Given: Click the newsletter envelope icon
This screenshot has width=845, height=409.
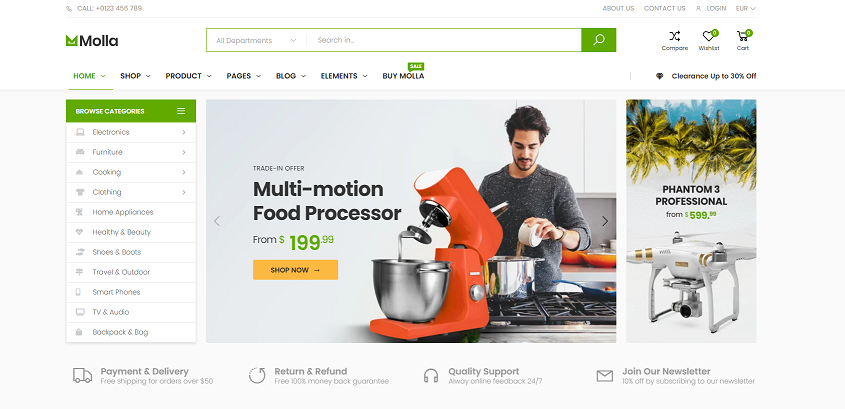Looking at the screenshot, I should click(605, 376).
